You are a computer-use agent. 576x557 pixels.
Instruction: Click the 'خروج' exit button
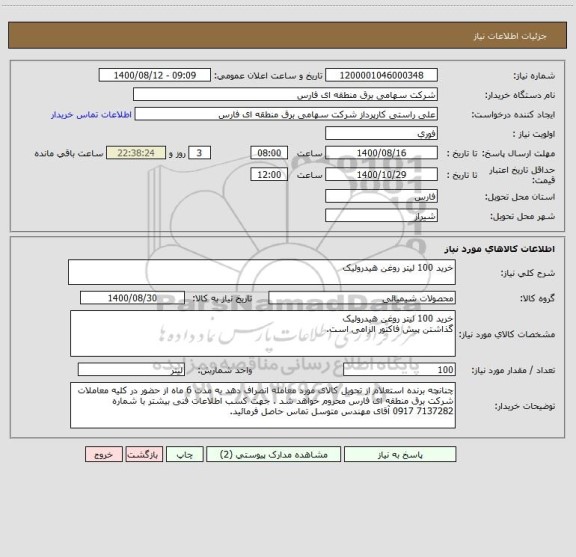tap(104, 454)
